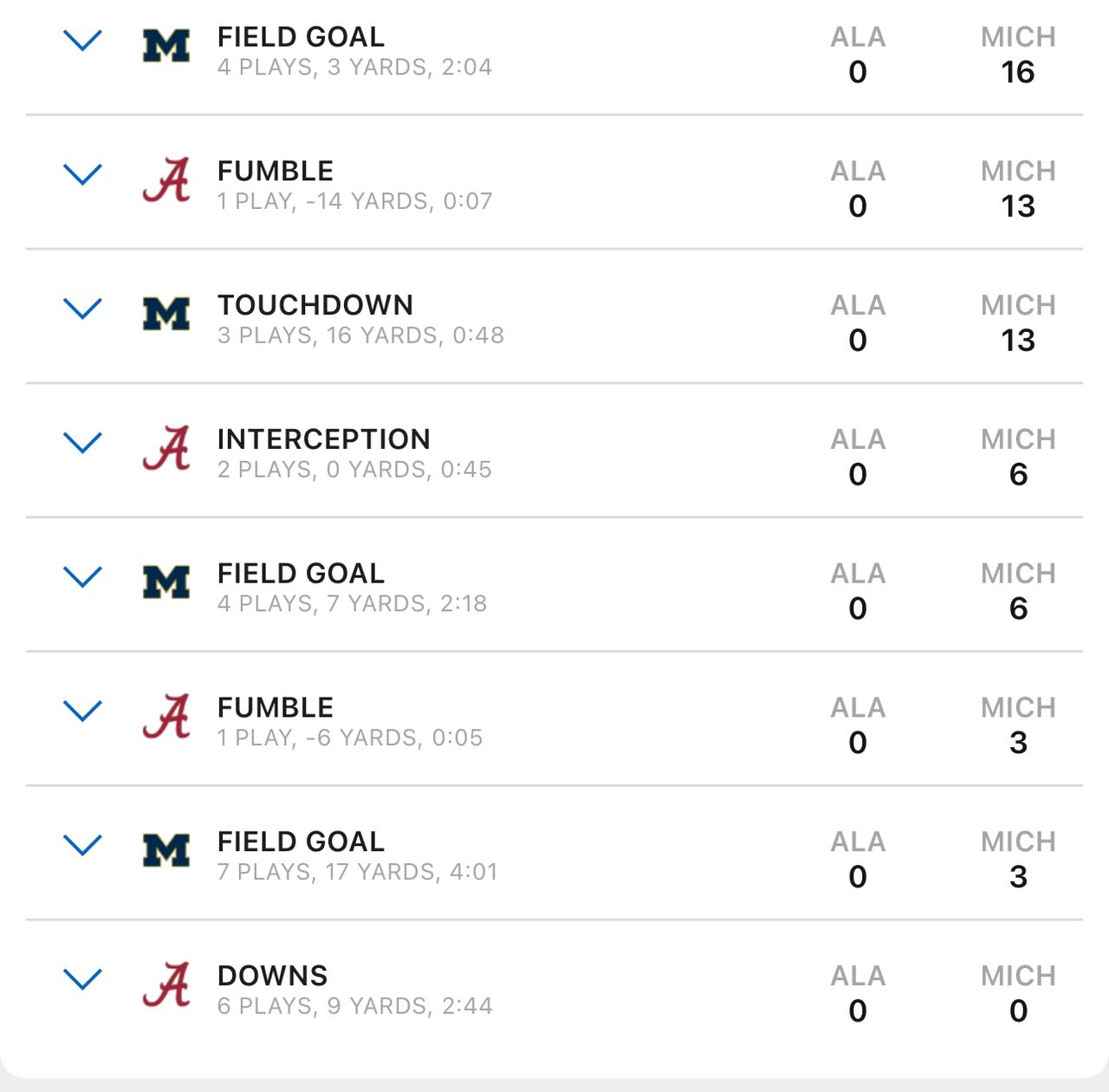Expand the Alabama fumble drive of -14 yards
The height and width of the screenshot is (1092, 1109).
83,175
